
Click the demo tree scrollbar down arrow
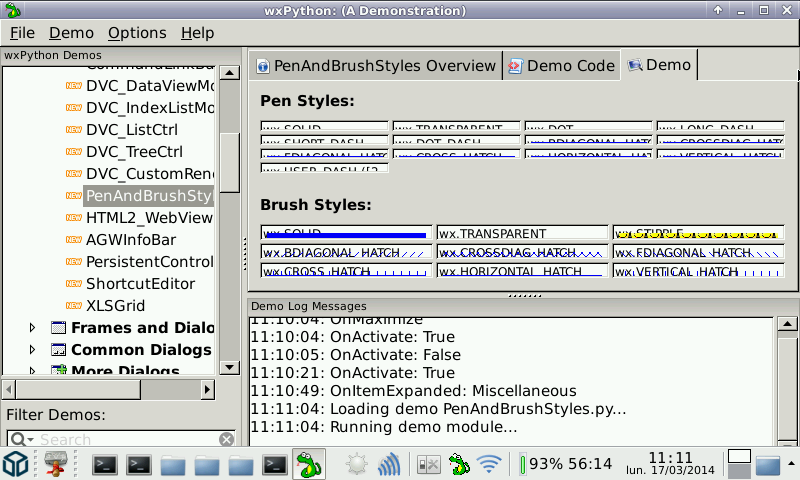(230, 367)
